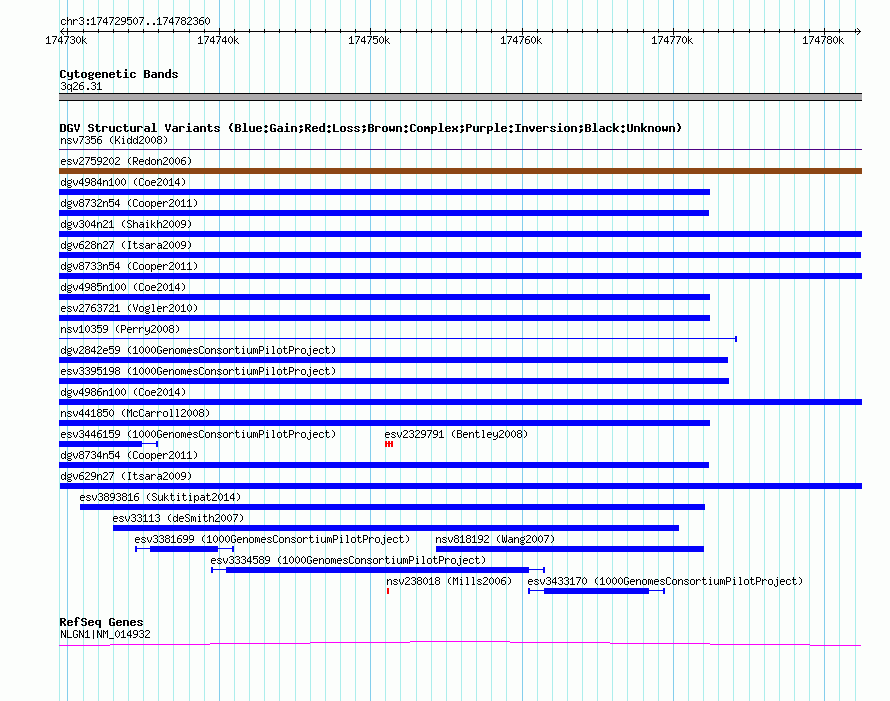Select the dgv8733n54 (Cooper2011) label
890x701 pixels.
click(129, 266)
